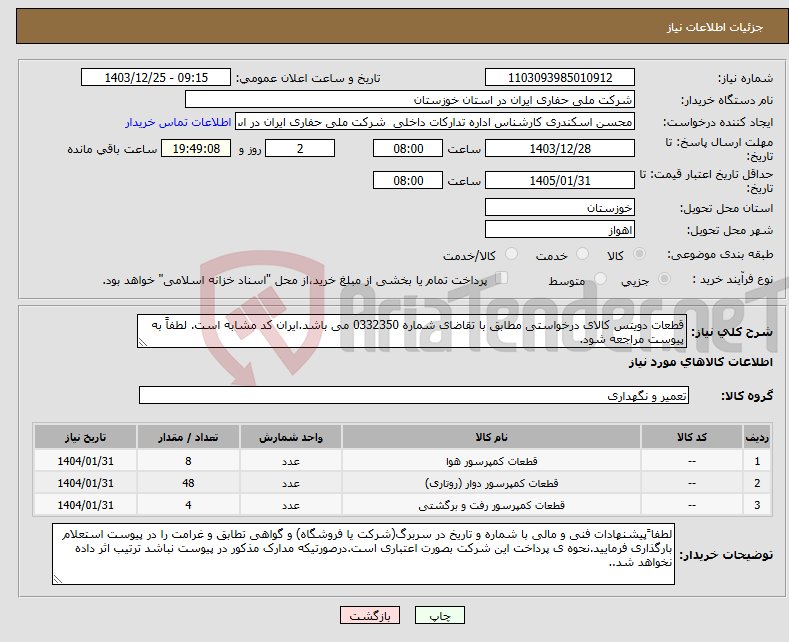Click the need number field 1103093985010912

(560, 77)
